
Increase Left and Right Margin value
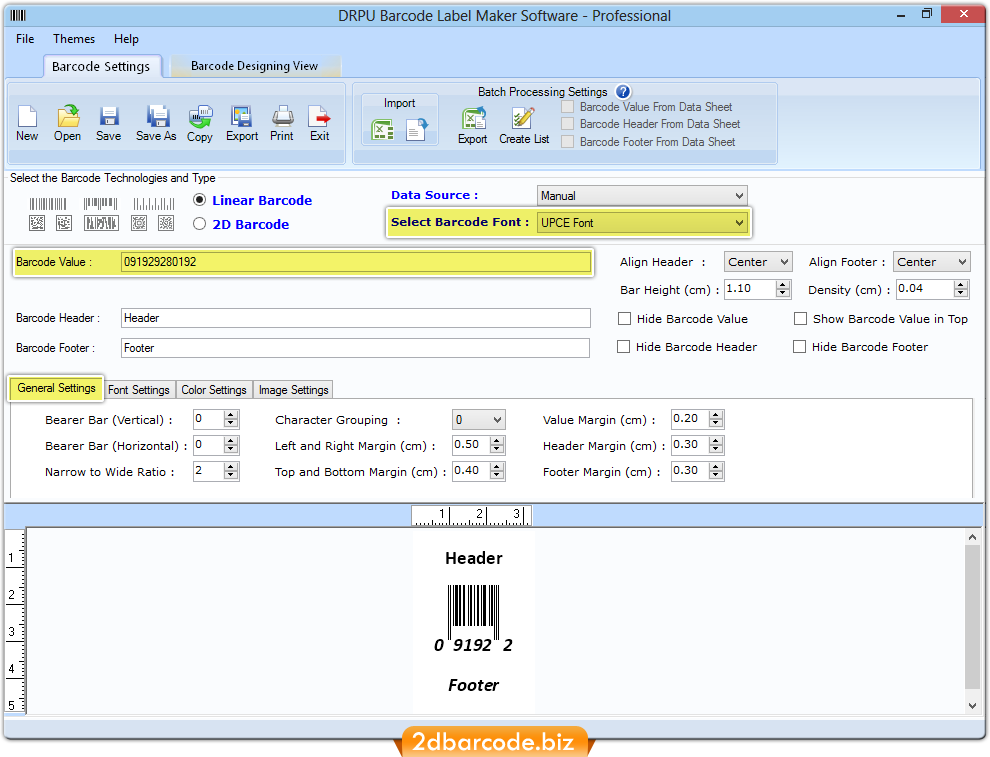point(497,441)
